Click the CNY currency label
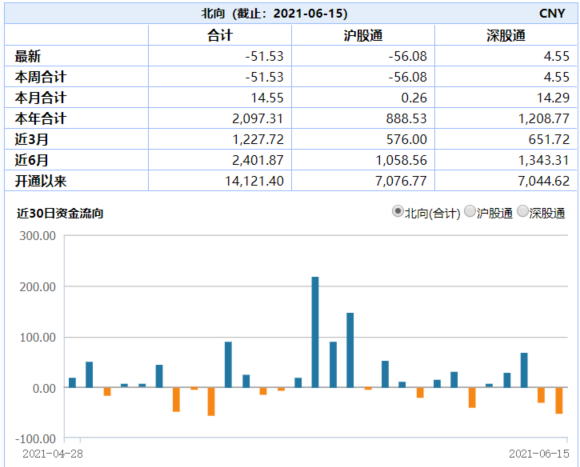The image size is (580, 467). click(552, 14)
